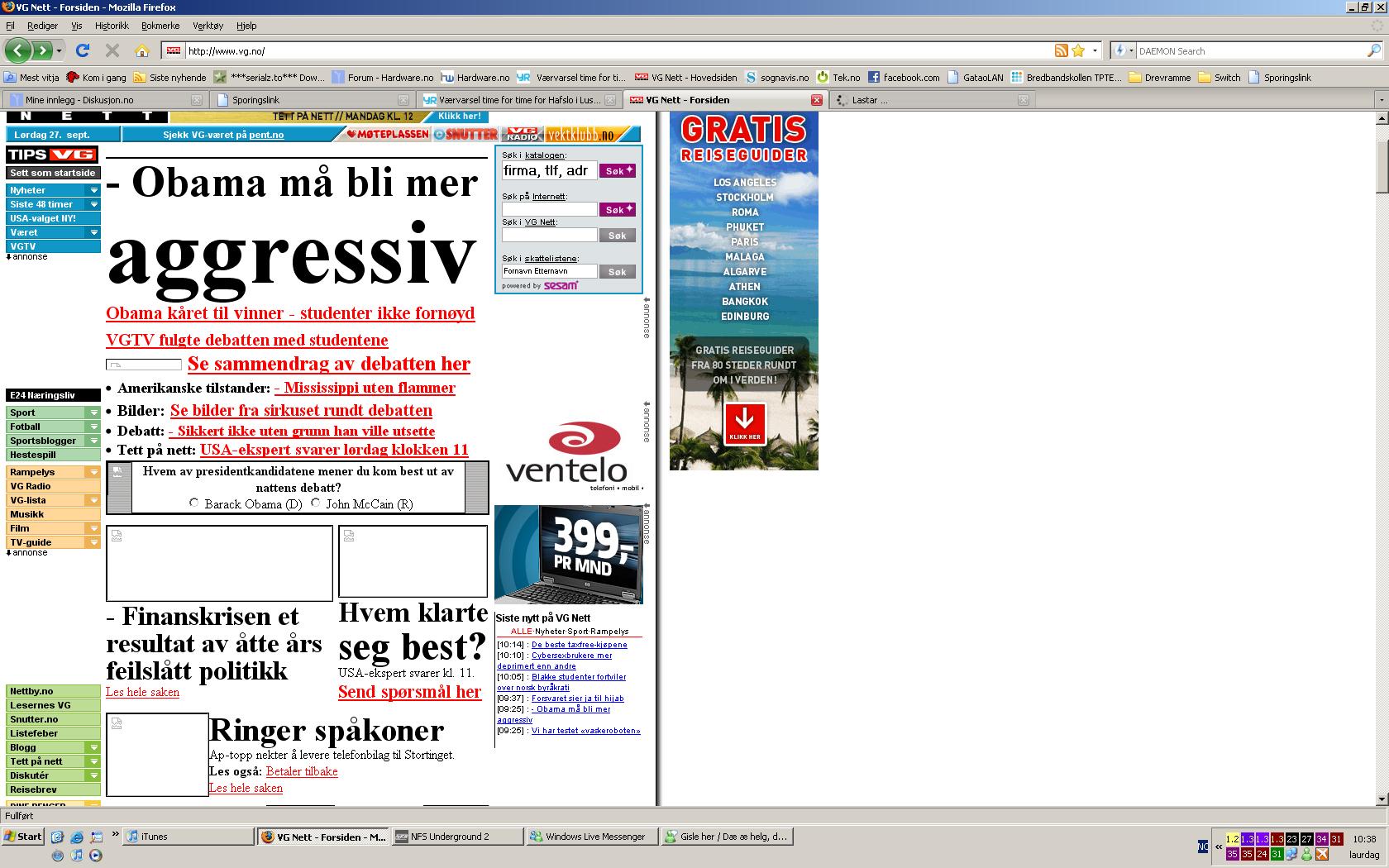
Task: Click the search magnifier in DAEMON Search box
Action: tap(1373, 50)
